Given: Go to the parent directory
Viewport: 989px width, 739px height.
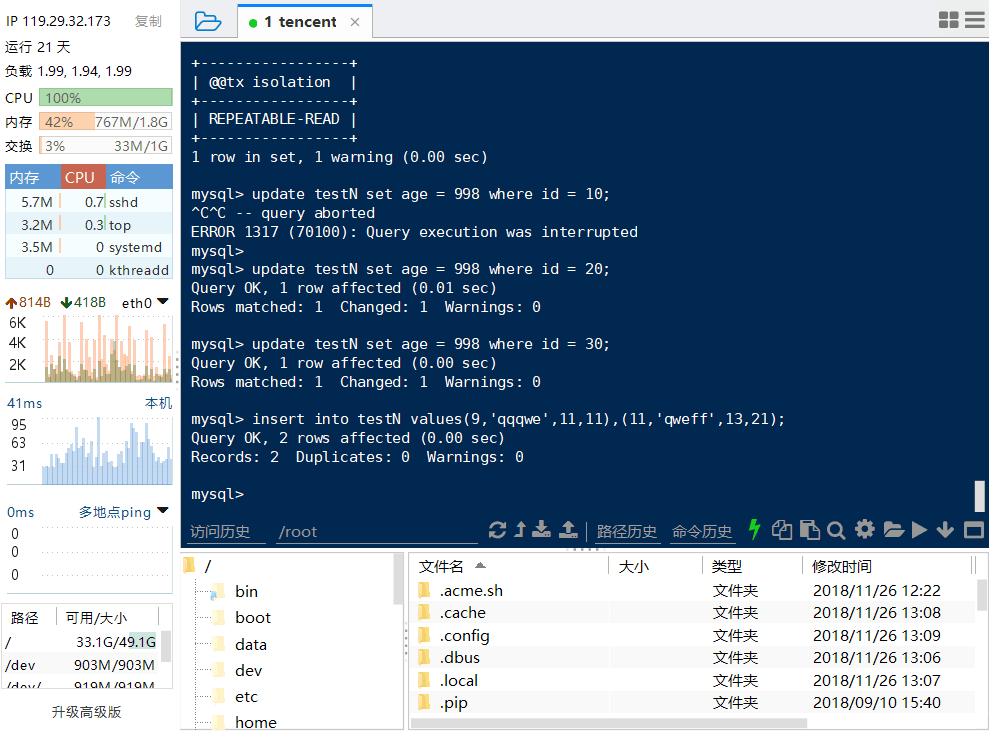Looking at the screenshot, I should (x=520, y=530).
